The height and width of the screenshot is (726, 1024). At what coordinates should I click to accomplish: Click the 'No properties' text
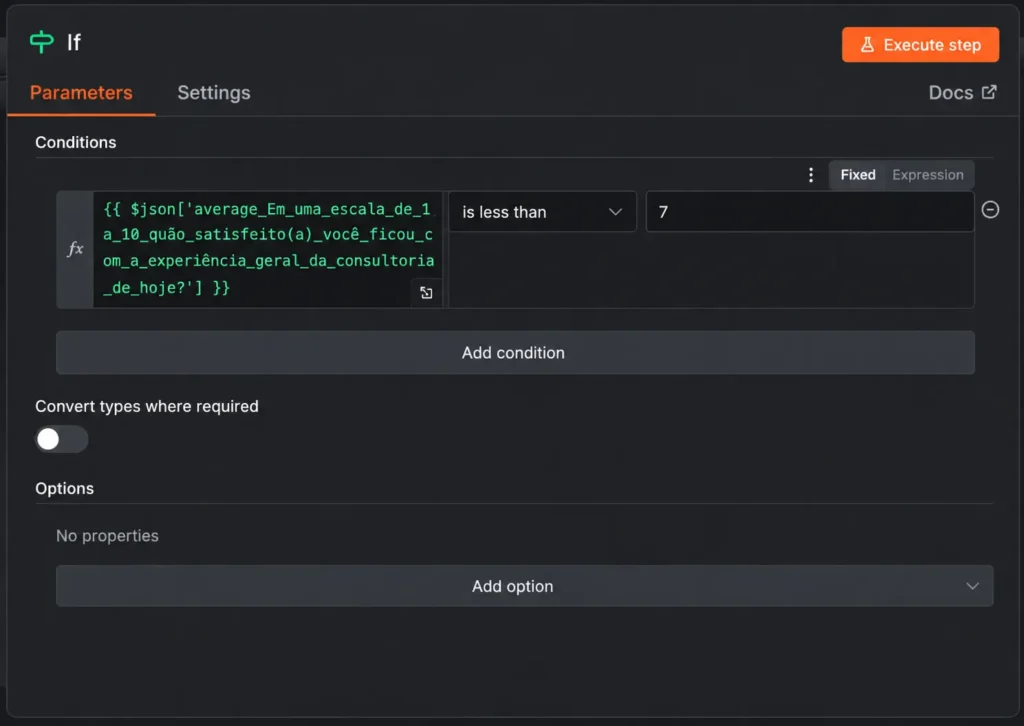click(x=107, y=536)
